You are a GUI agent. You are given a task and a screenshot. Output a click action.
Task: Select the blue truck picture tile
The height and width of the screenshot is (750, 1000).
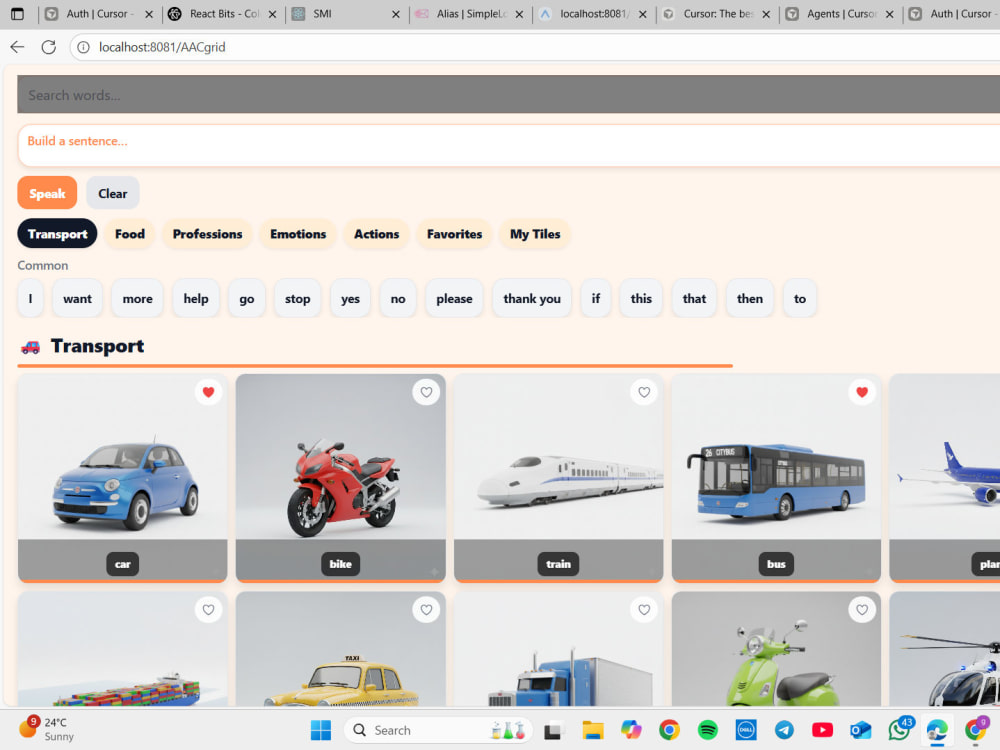pos(559,649)
